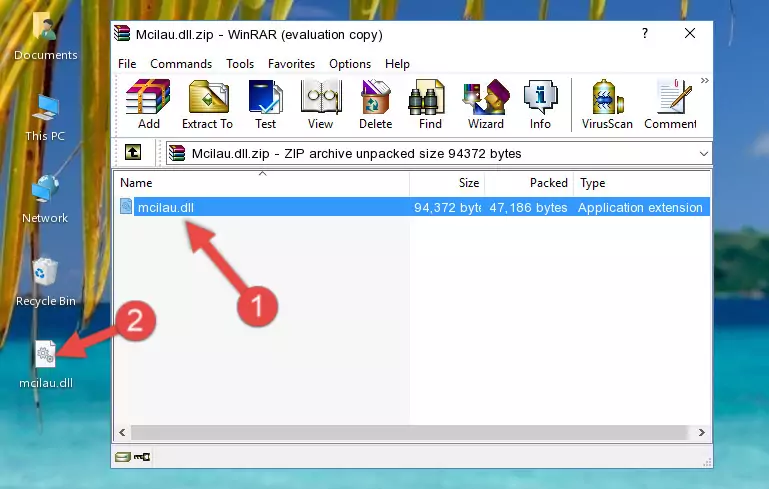
Task: Click the horizontal scrollbar track
Action: click(x=410, y=433)
